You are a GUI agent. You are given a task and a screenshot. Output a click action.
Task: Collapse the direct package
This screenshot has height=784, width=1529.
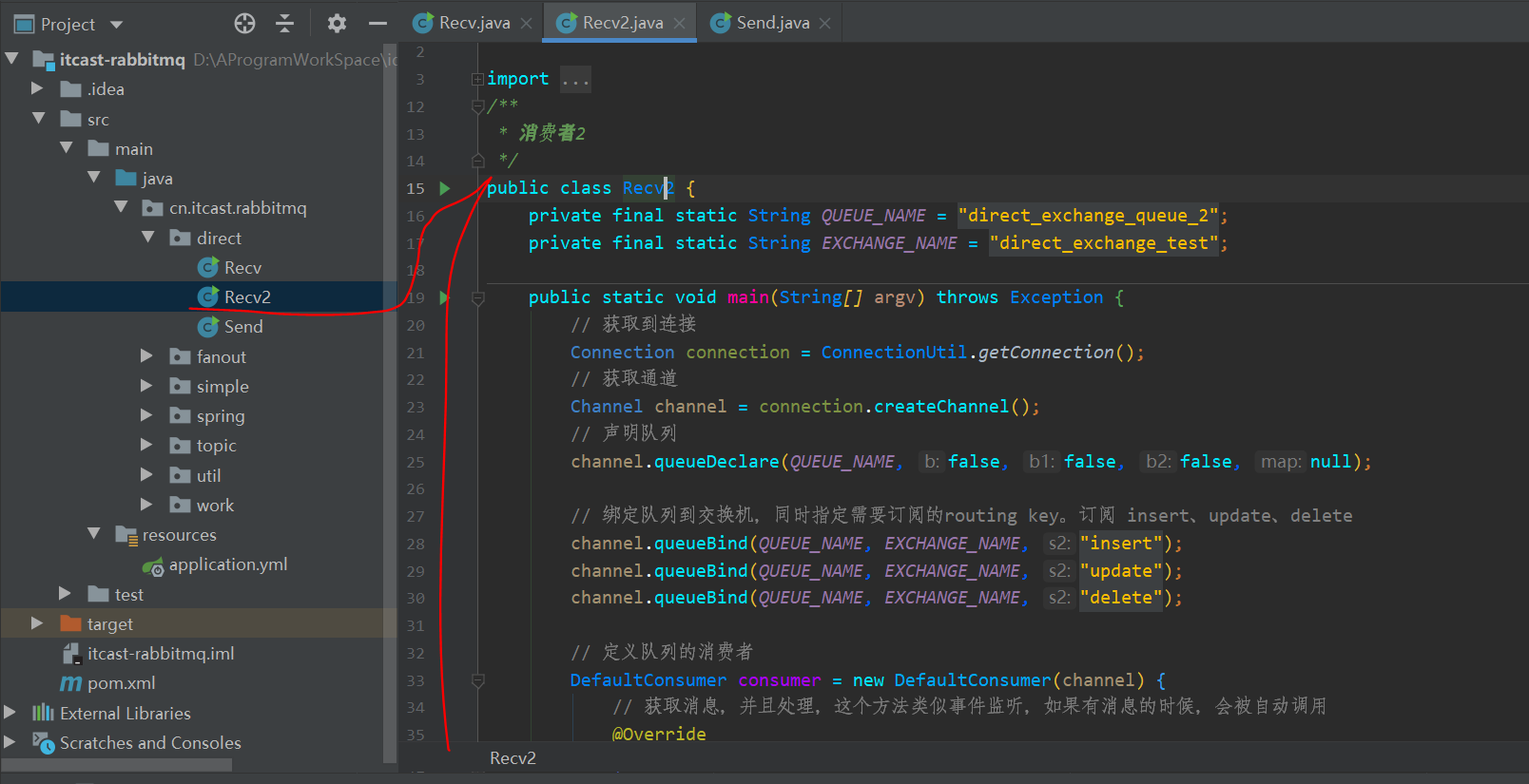click(x=148, y=238)
